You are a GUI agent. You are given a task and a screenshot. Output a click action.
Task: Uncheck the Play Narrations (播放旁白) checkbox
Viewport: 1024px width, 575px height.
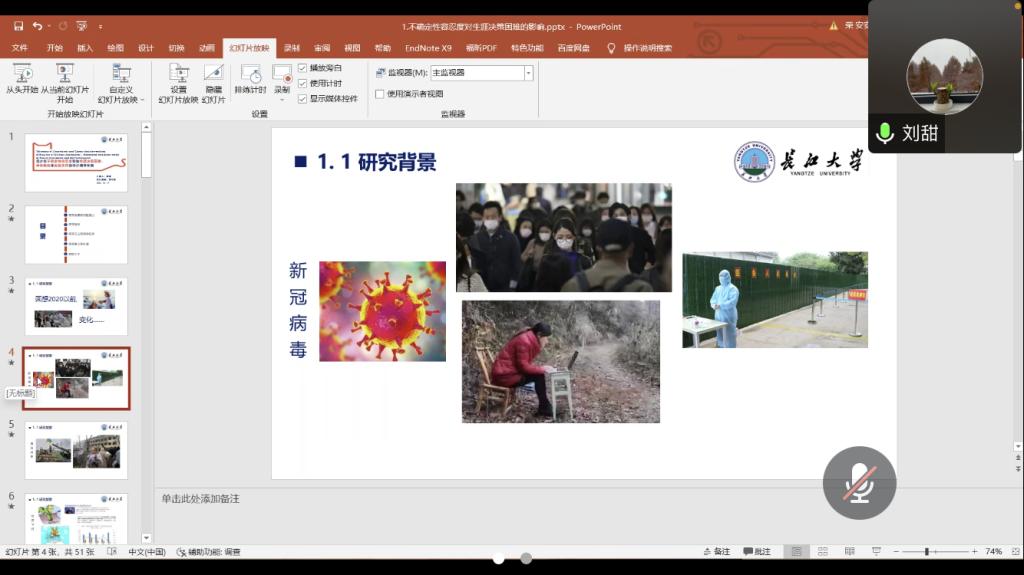(302, 68)
